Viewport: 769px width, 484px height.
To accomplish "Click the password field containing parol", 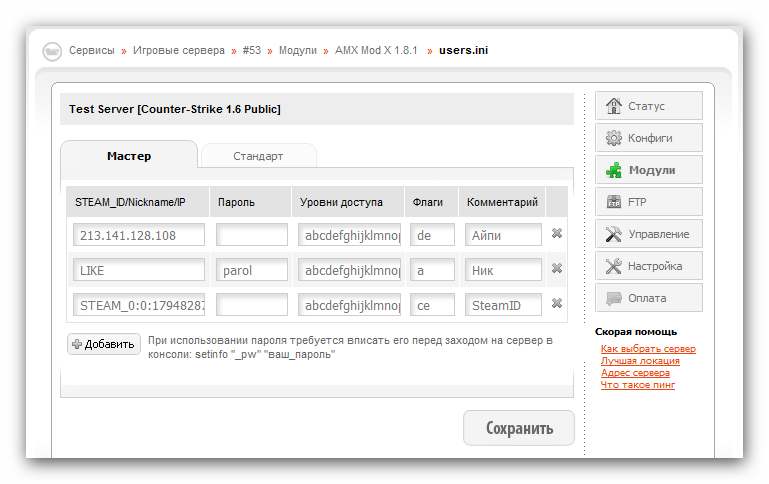I will (x=252, y=270).
